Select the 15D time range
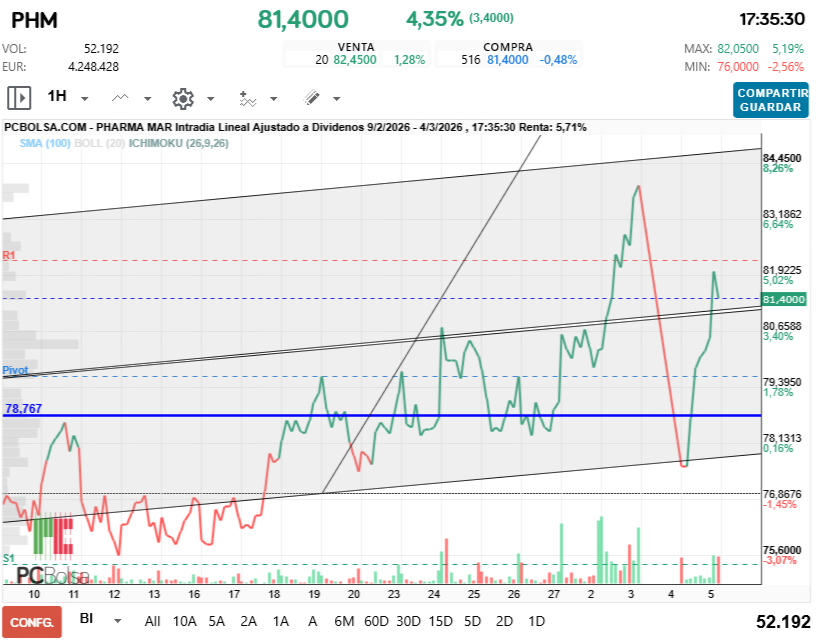 (x=440, y=621)
